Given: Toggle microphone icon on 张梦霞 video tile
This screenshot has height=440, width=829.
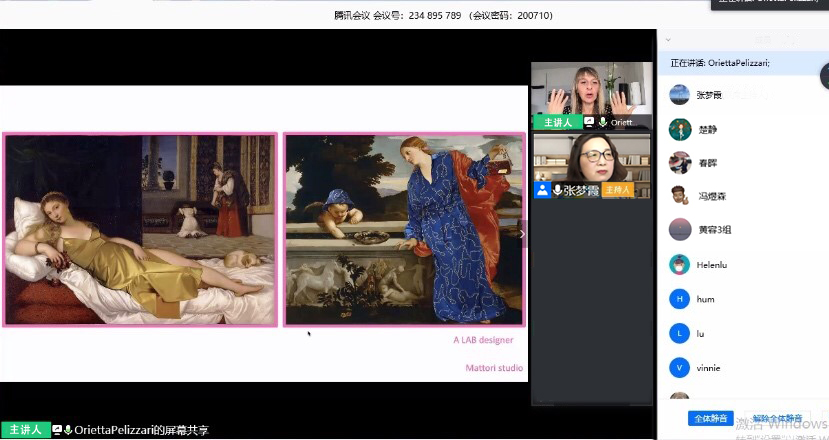Looking at the screenshot, I should [557, 190].
